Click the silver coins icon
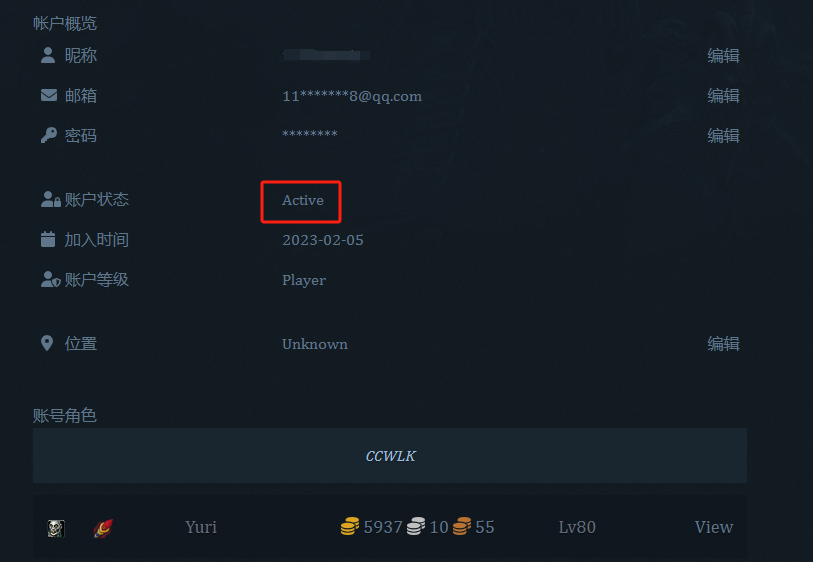Screen dimensions: 813x562 [416, 526]
